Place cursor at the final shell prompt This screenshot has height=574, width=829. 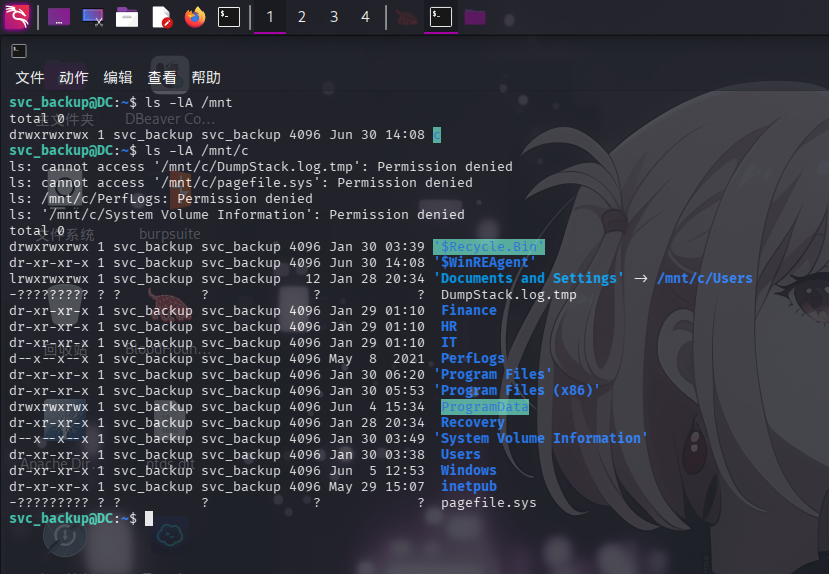click(149, 519)
